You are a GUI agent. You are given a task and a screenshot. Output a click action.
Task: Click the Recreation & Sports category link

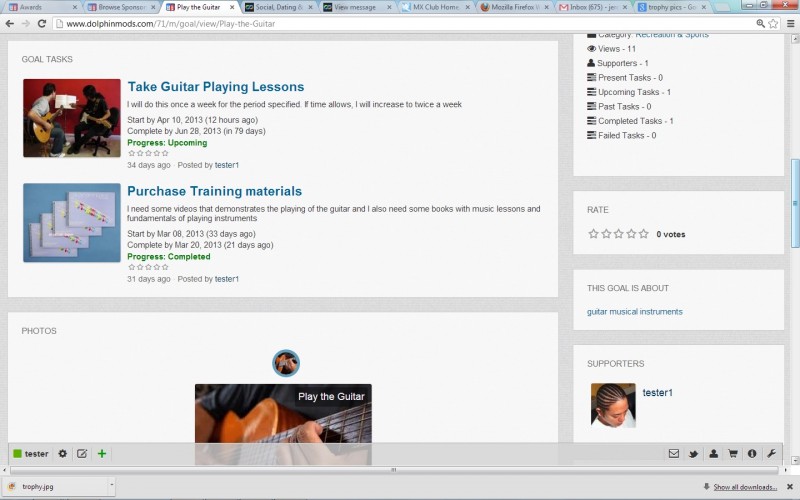click(672, 35)
